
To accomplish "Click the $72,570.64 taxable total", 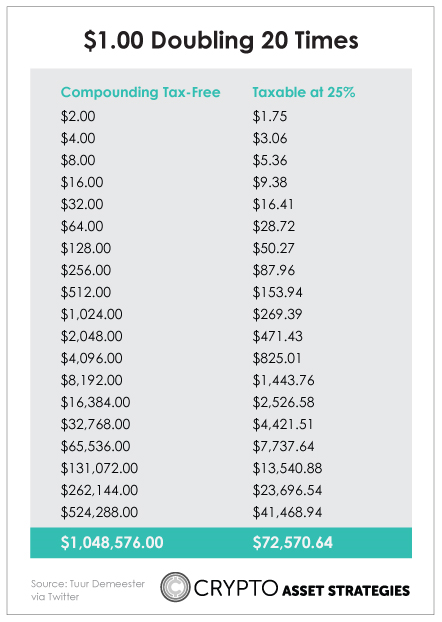I will pyautogui.click(x=293, y=542).
